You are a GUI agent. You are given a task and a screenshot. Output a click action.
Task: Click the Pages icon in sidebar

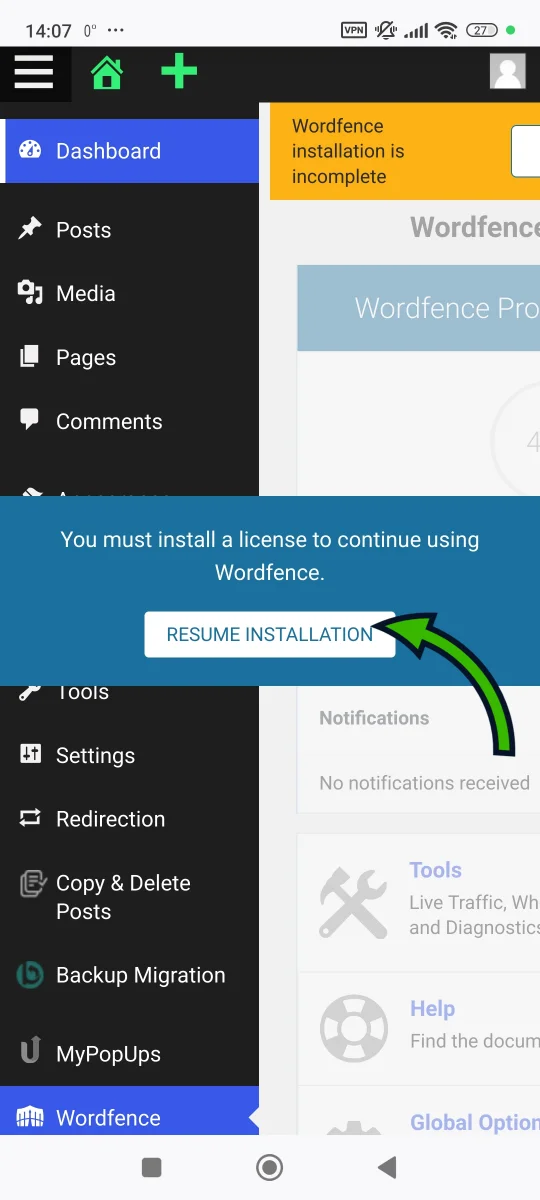30,357
